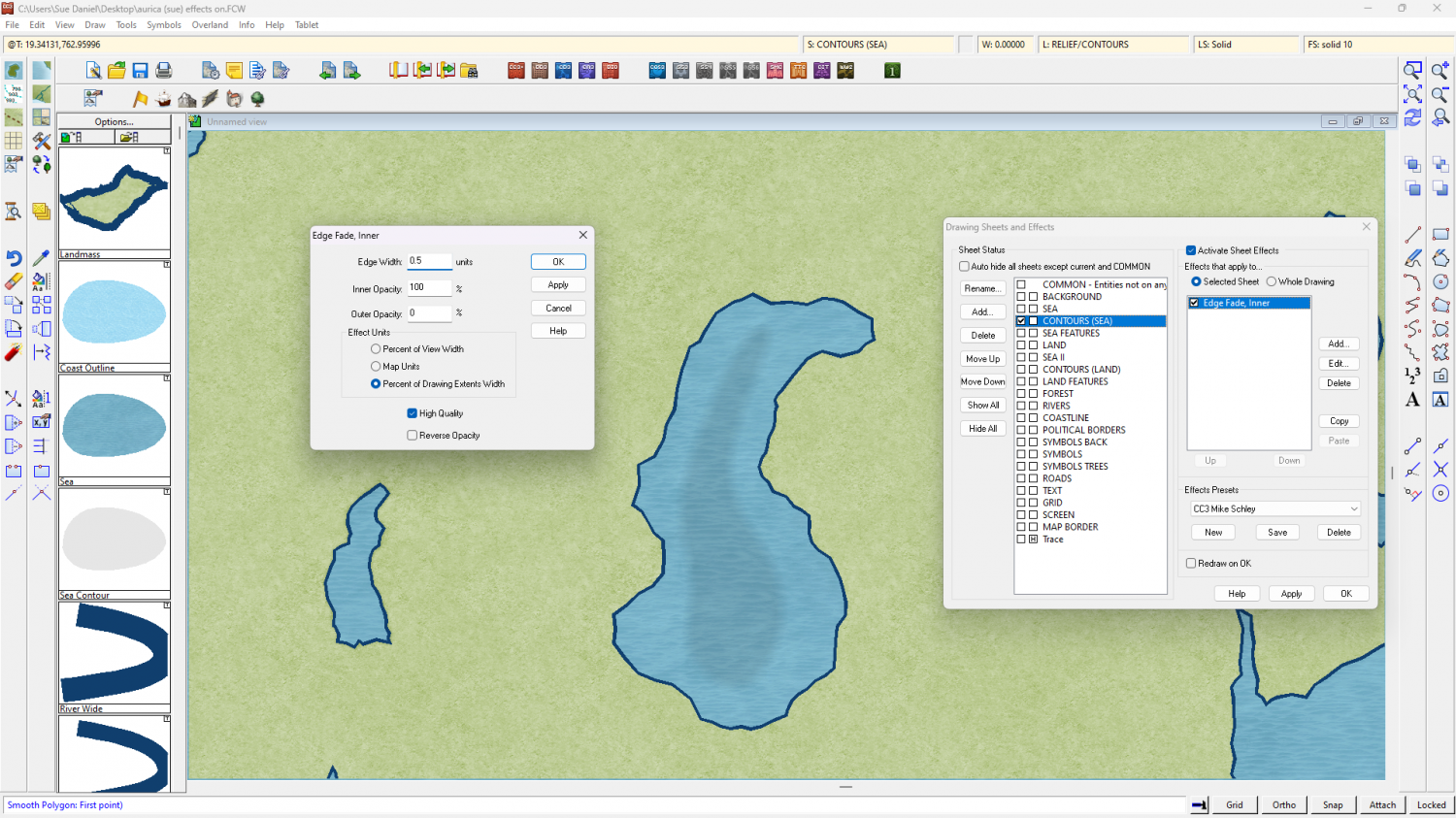Select the large letter A text tool
1456x818 pixels.
coord(1412,399)
